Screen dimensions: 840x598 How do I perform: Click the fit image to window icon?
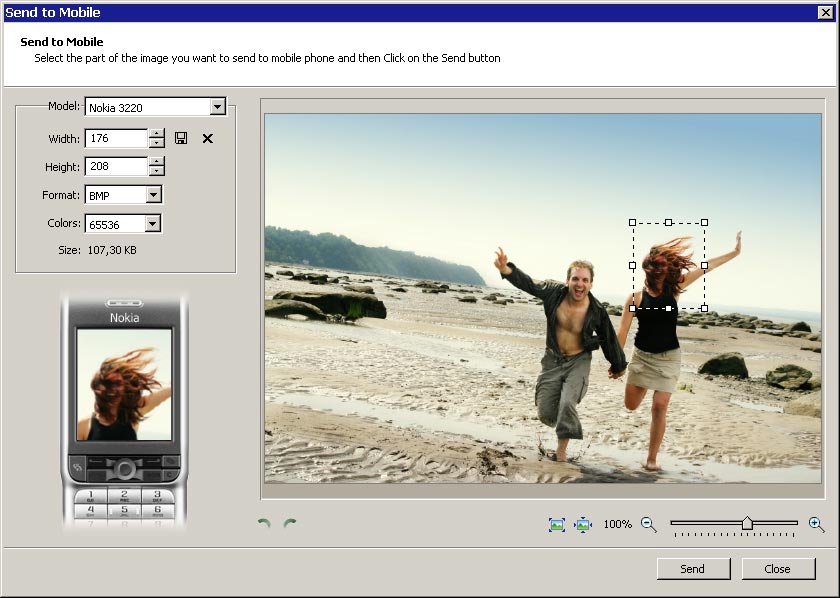(557, 524)
